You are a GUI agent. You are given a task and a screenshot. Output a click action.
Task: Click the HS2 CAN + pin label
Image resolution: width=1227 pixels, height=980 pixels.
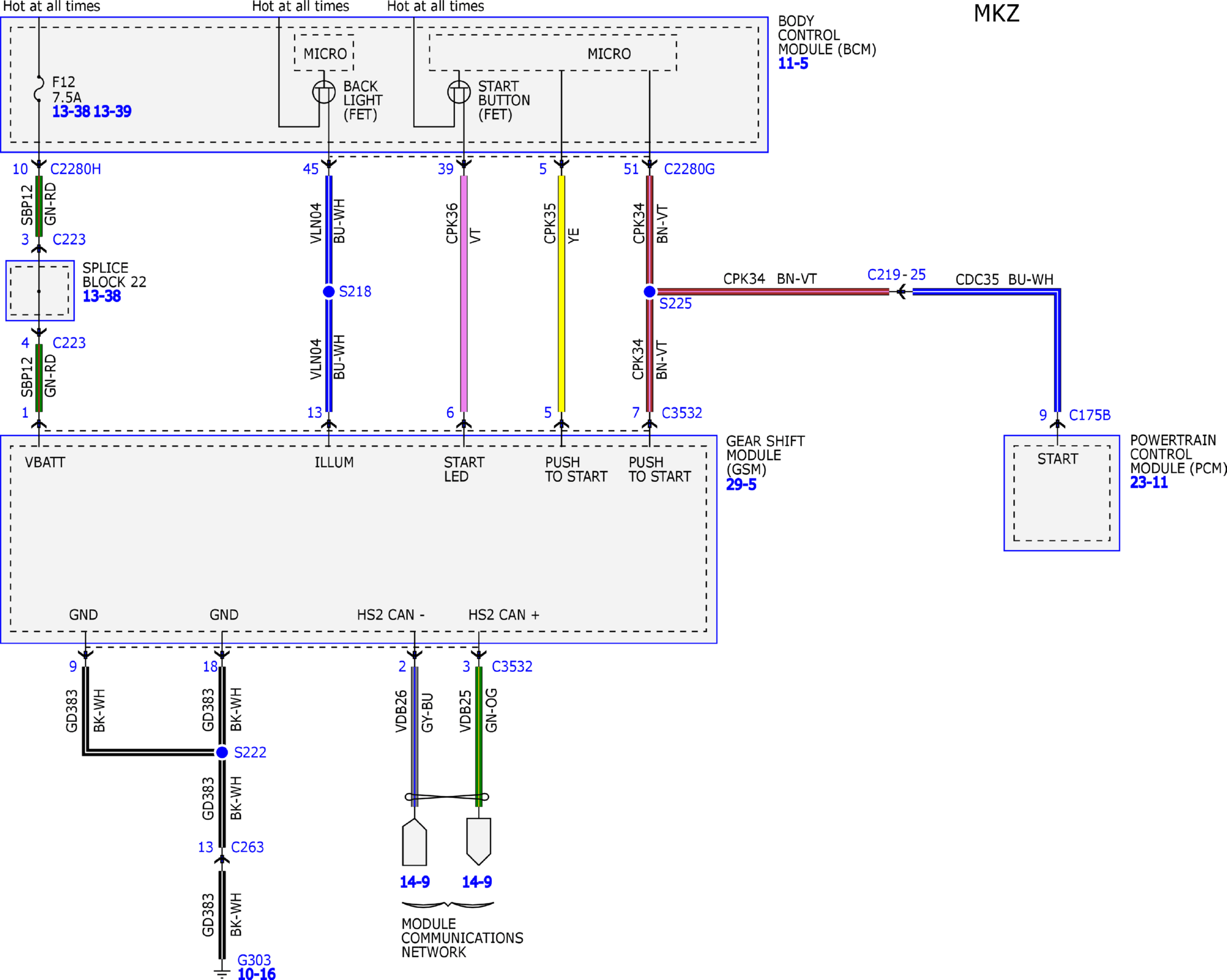503,615
